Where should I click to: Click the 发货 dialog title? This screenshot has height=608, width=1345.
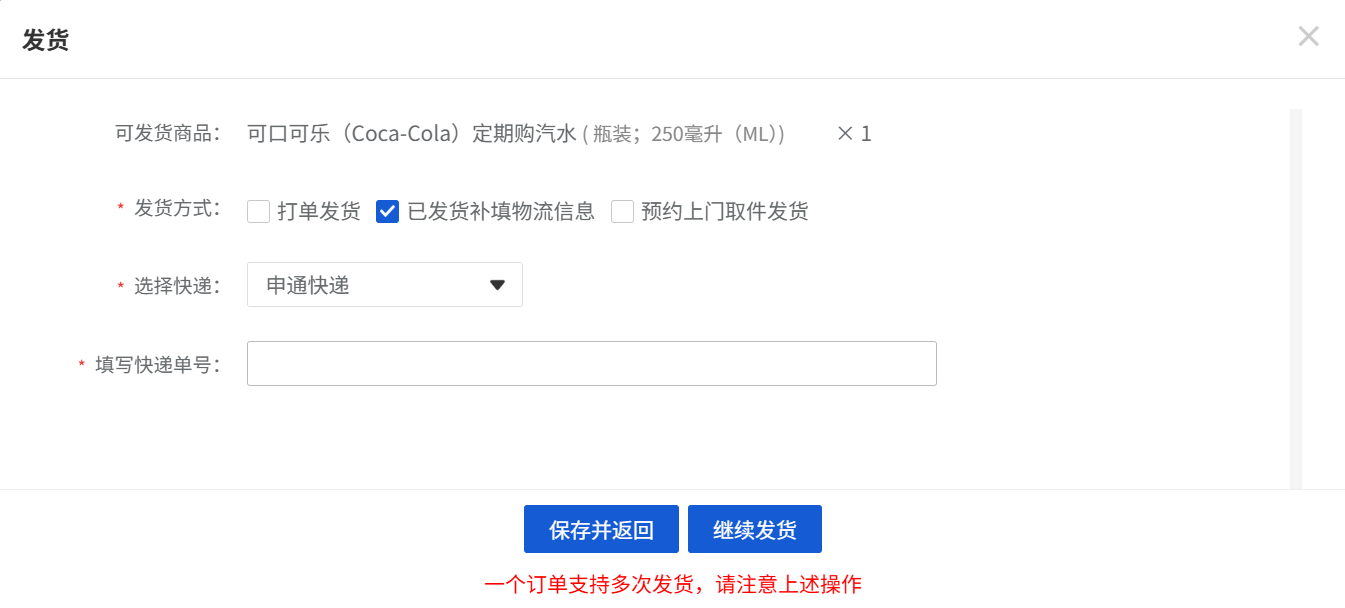pyautogui.click(x=45, y=41)
